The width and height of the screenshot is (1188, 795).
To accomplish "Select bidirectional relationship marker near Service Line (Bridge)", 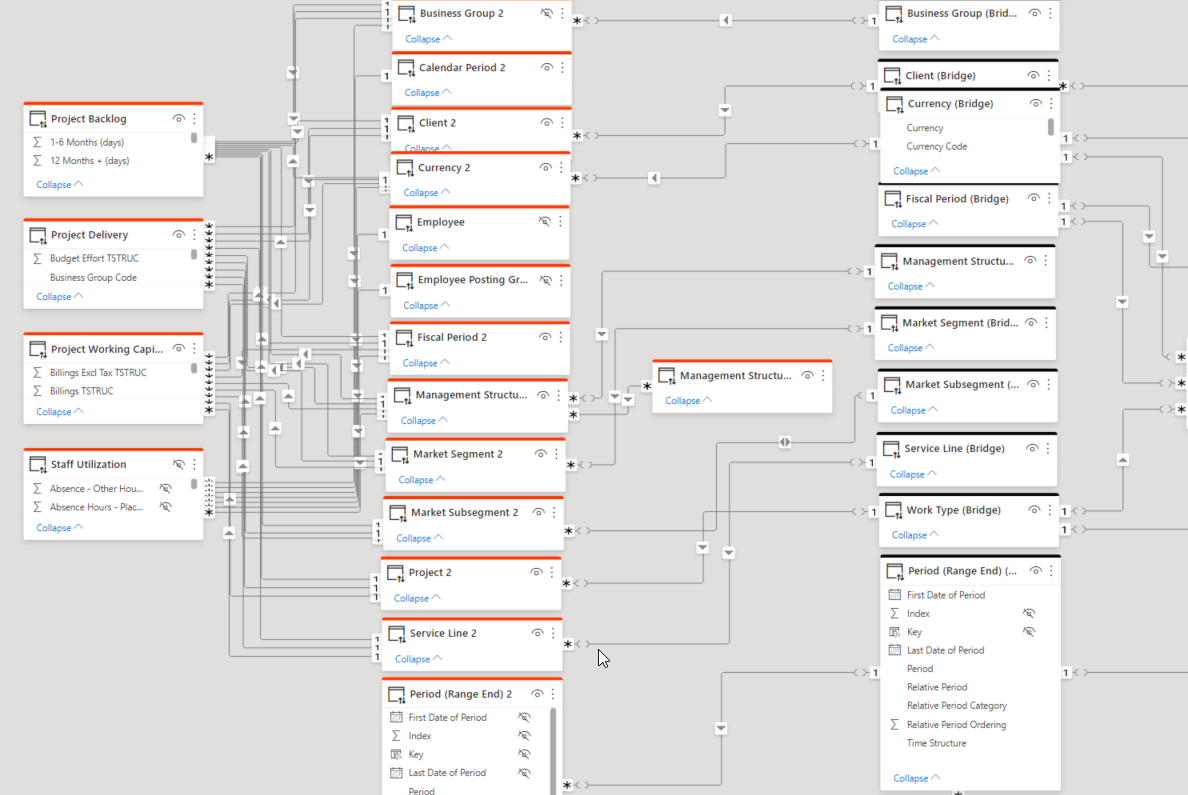I will [785, 442].
